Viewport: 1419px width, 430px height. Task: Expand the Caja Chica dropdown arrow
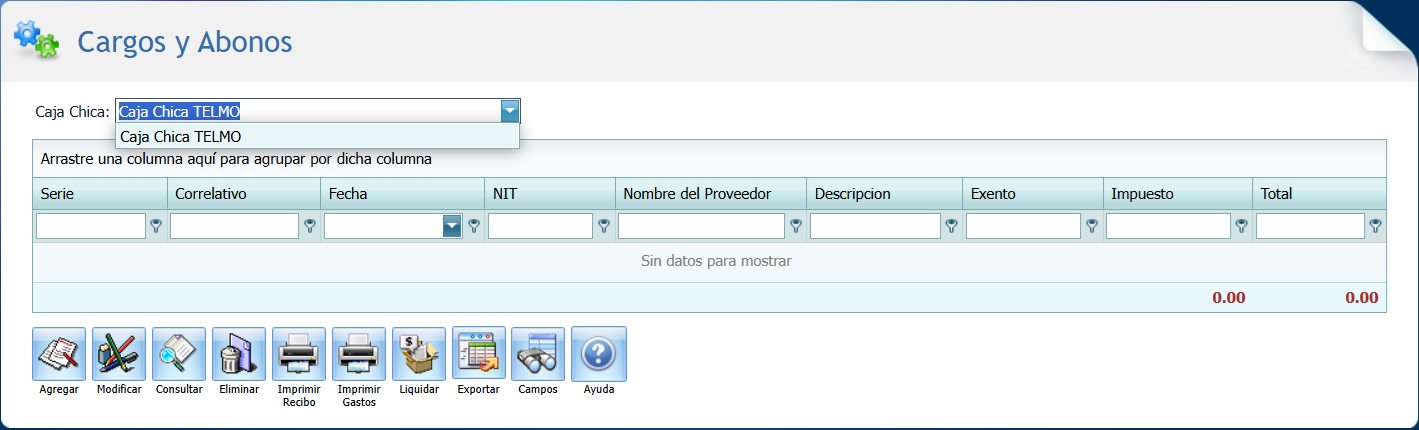pos(510,111)
